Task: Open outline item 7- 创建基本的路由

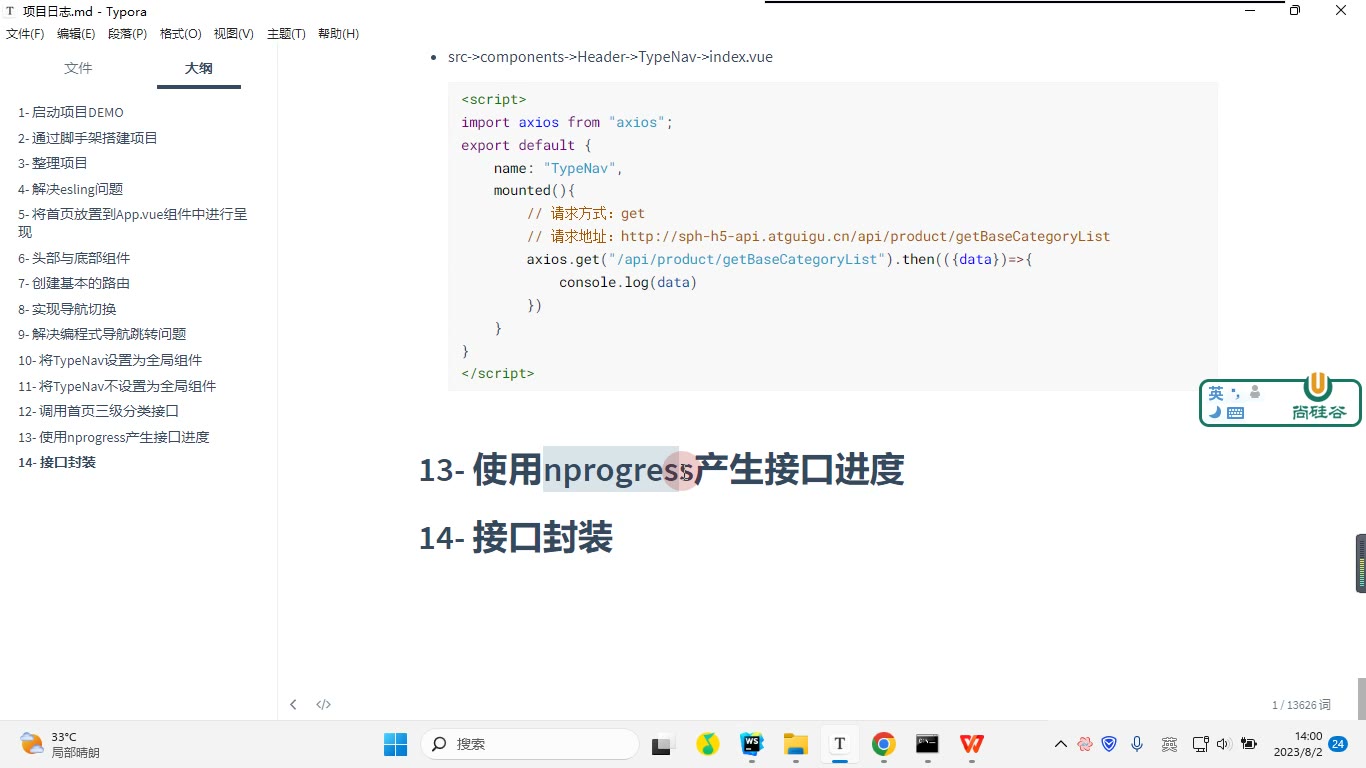Action: [x=74, y=283]
